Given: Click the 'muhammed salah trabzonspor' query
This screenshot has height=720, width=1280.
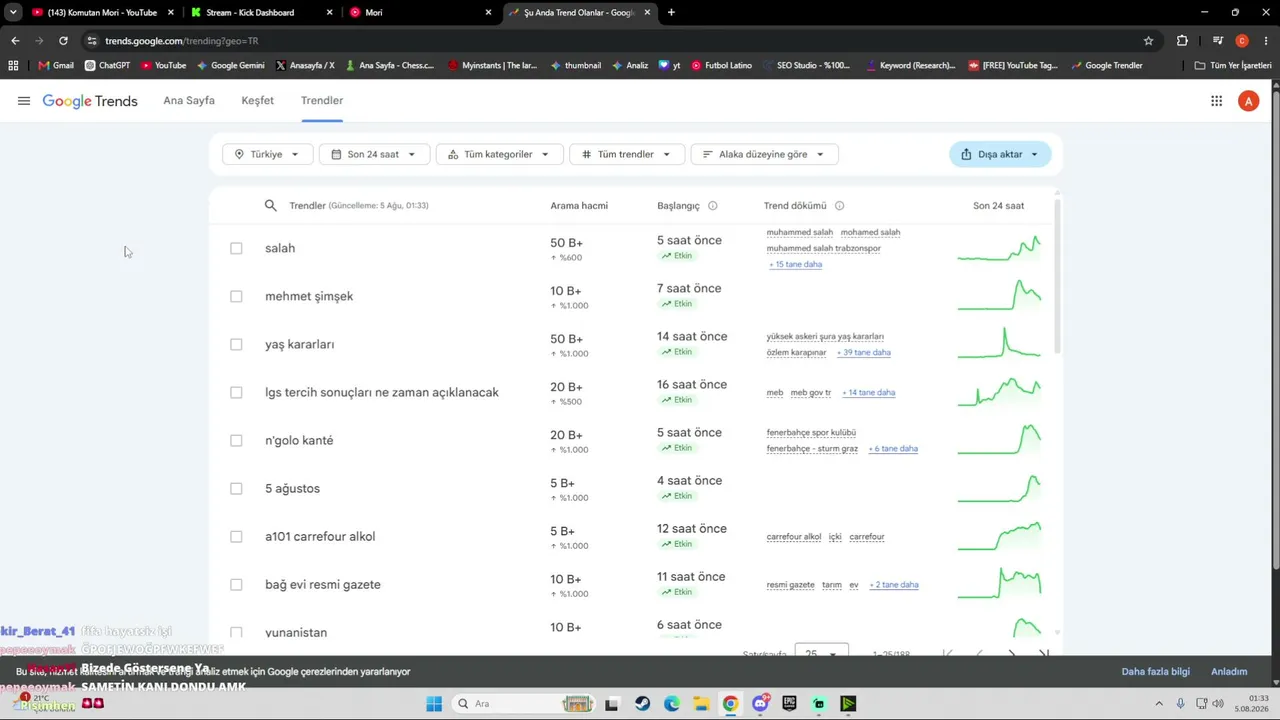Looking at the screenshot, I should (x=824, y=248).
